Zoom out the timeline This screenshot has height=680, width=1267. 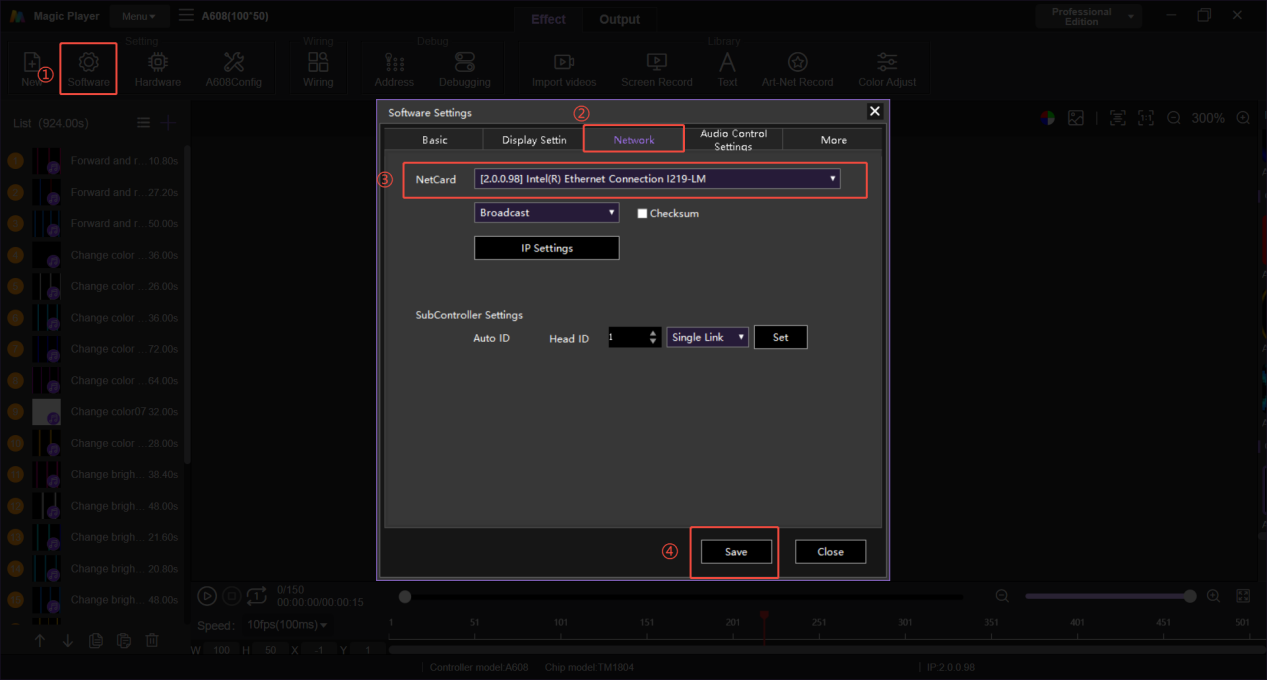click(x=1002, y=596)
